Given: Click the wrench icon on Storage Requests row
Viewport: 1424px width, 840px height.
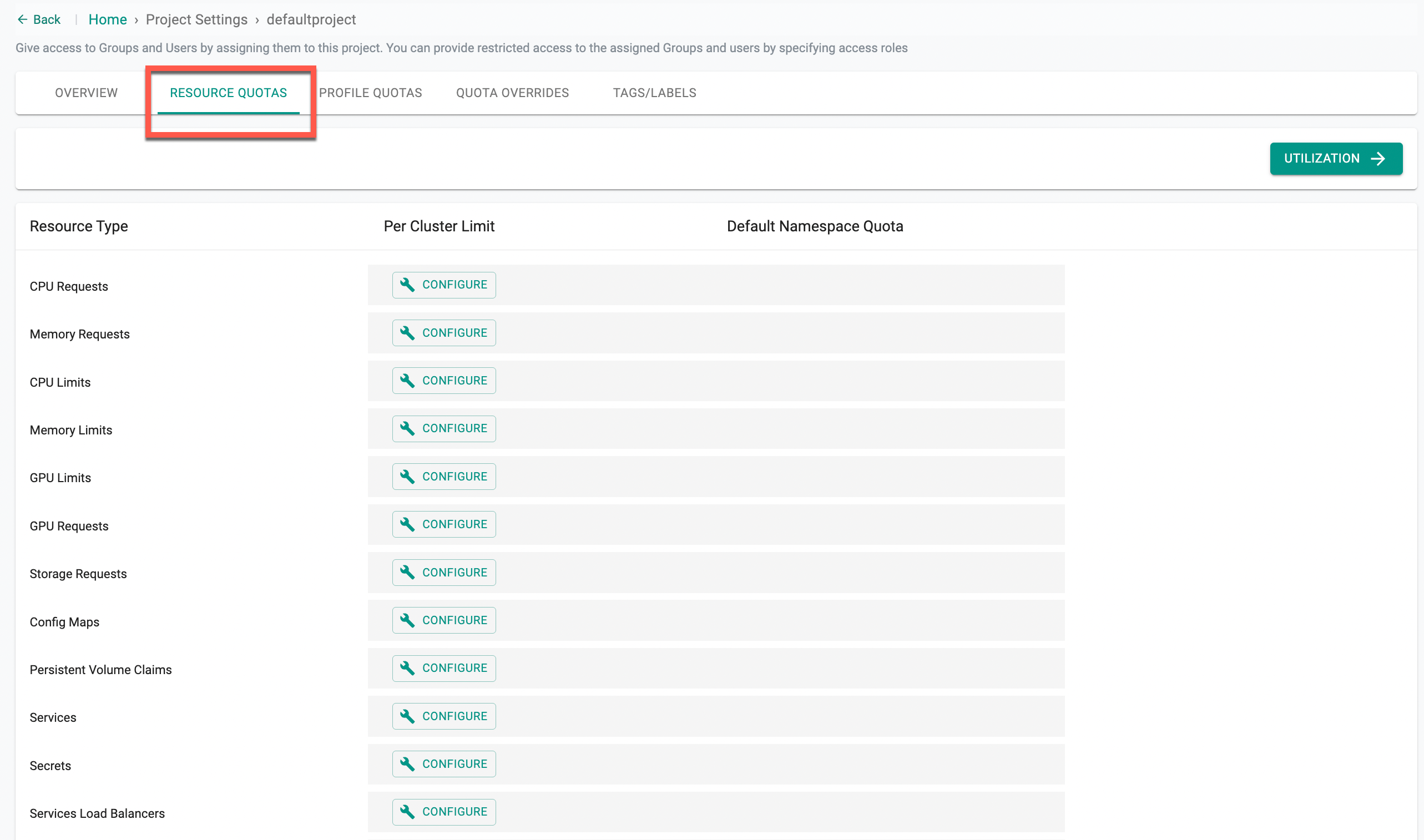Looking at the screenshot, I should [x=407, y=572].
